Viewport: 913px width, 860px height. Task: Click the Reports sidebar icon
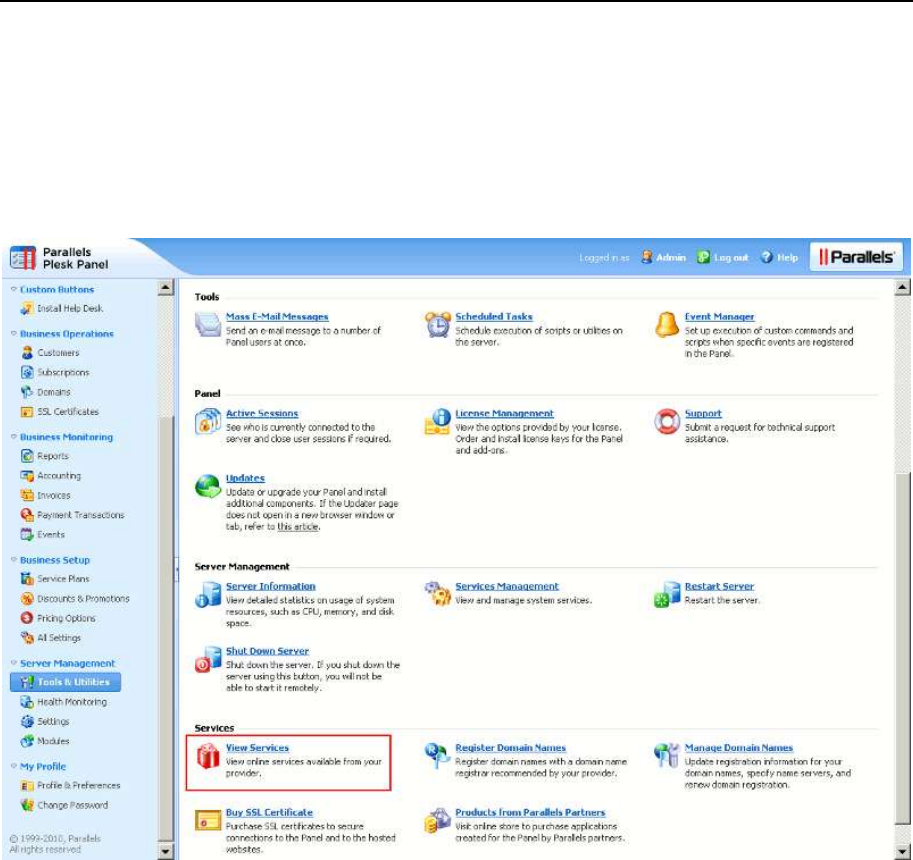(27, 456)
